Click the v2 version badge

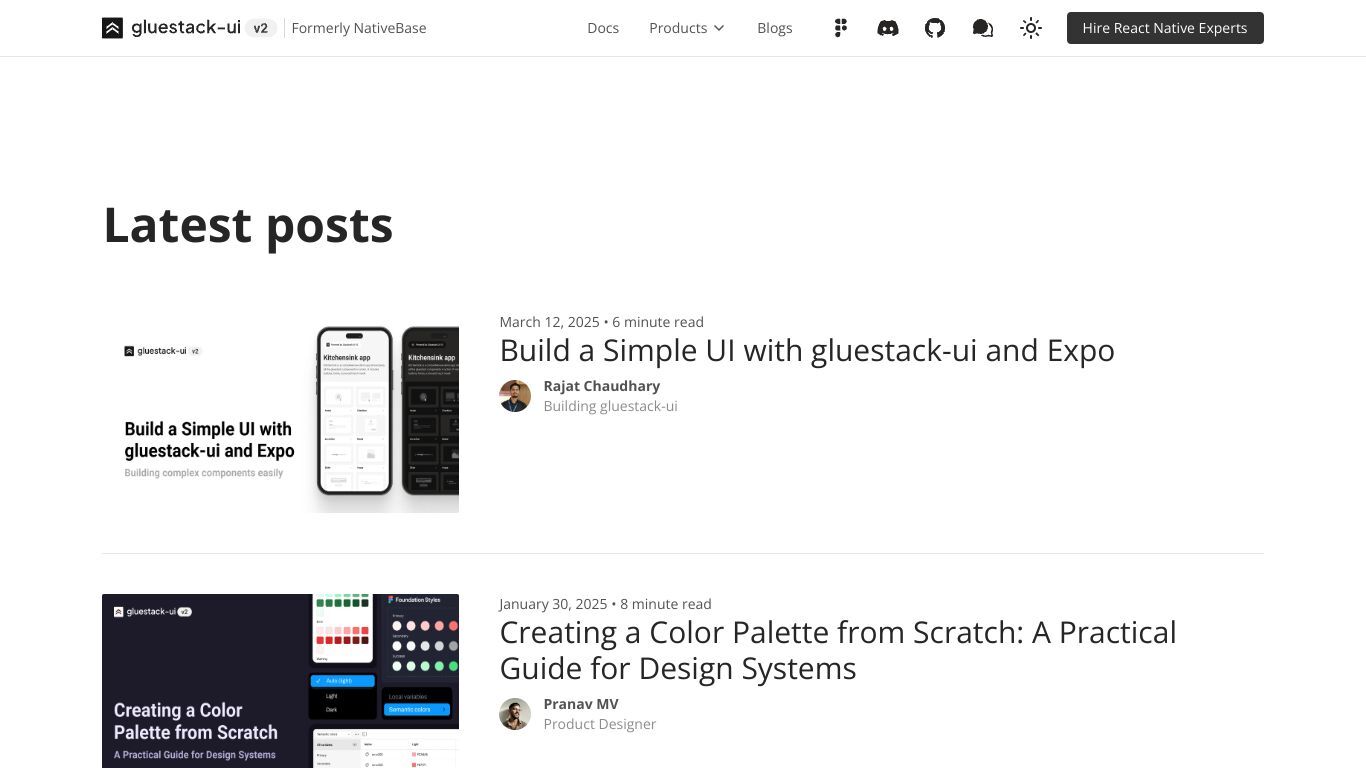(261, 28)
